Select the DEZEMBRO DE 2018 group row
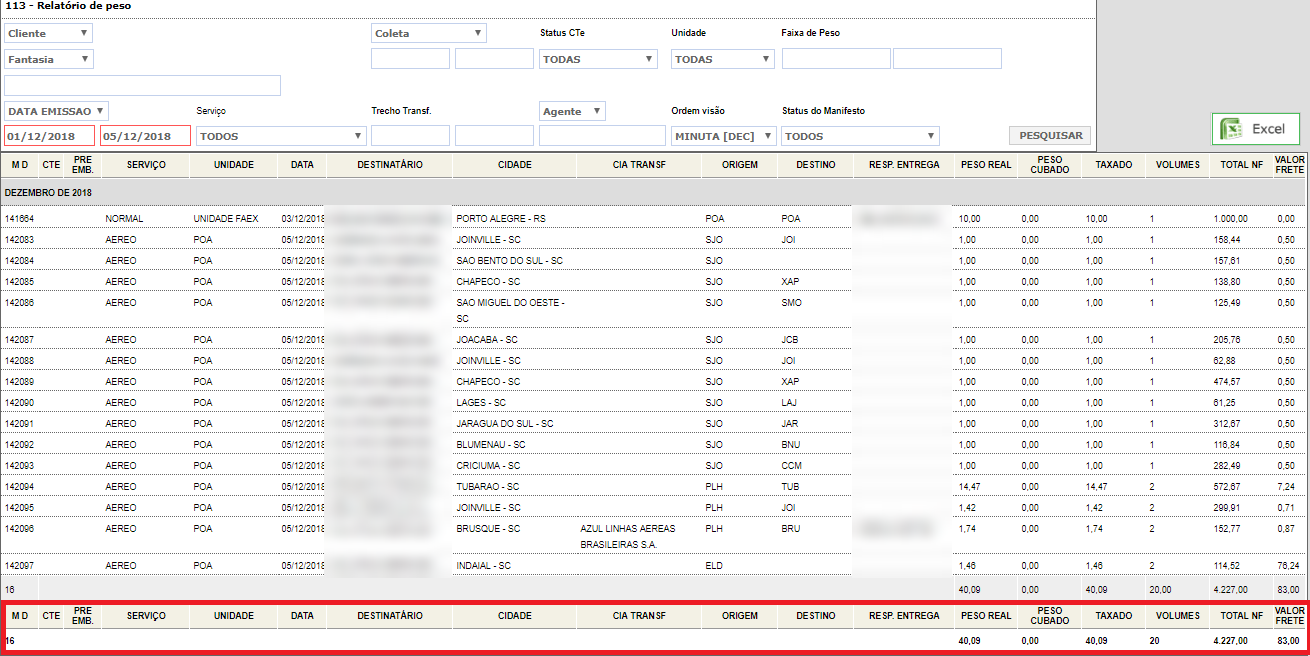The width and height of the screenshot is (1310, 656). (653, 191)
